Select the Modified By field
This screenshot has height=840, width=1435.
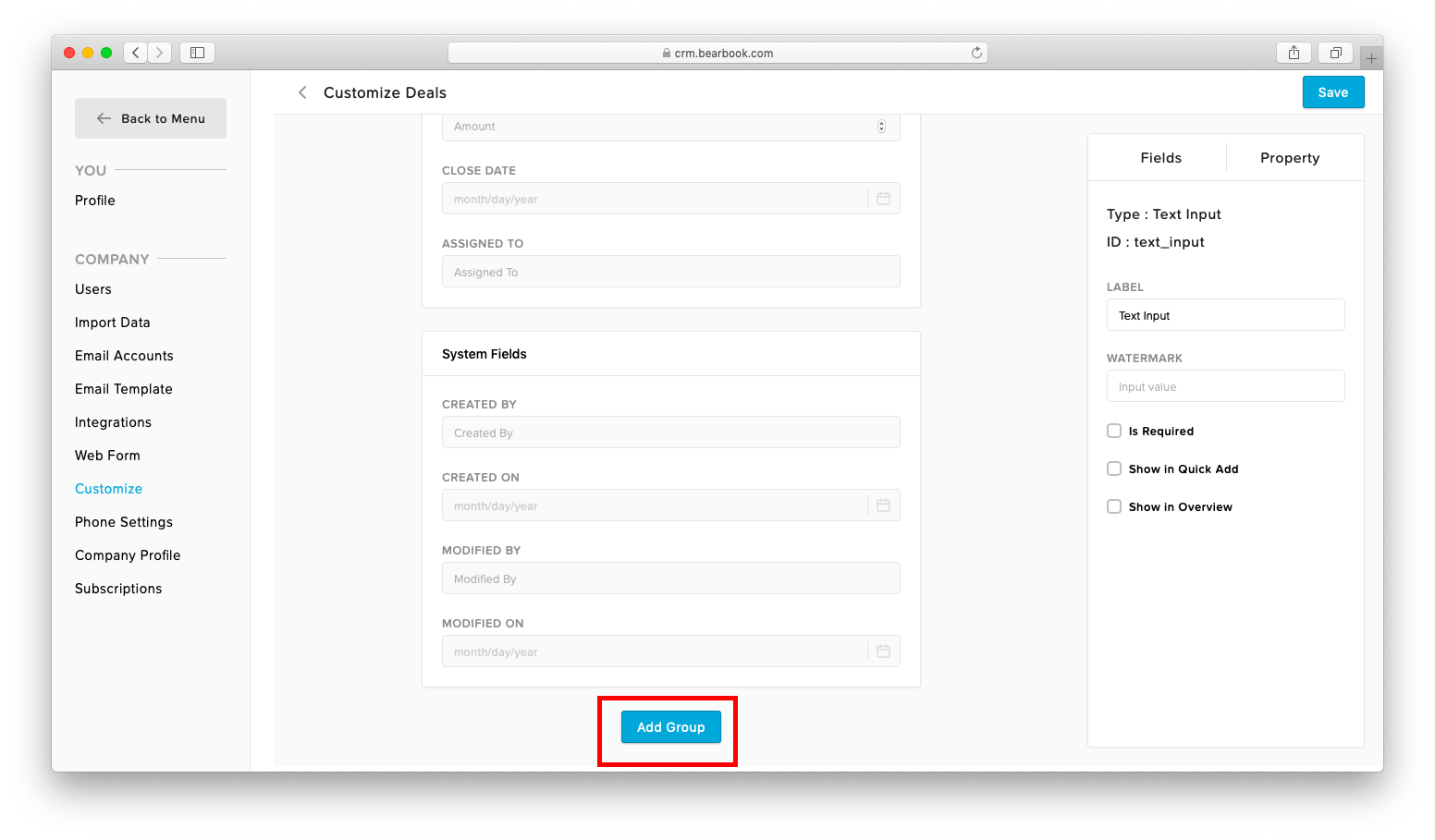click(670, 578)
